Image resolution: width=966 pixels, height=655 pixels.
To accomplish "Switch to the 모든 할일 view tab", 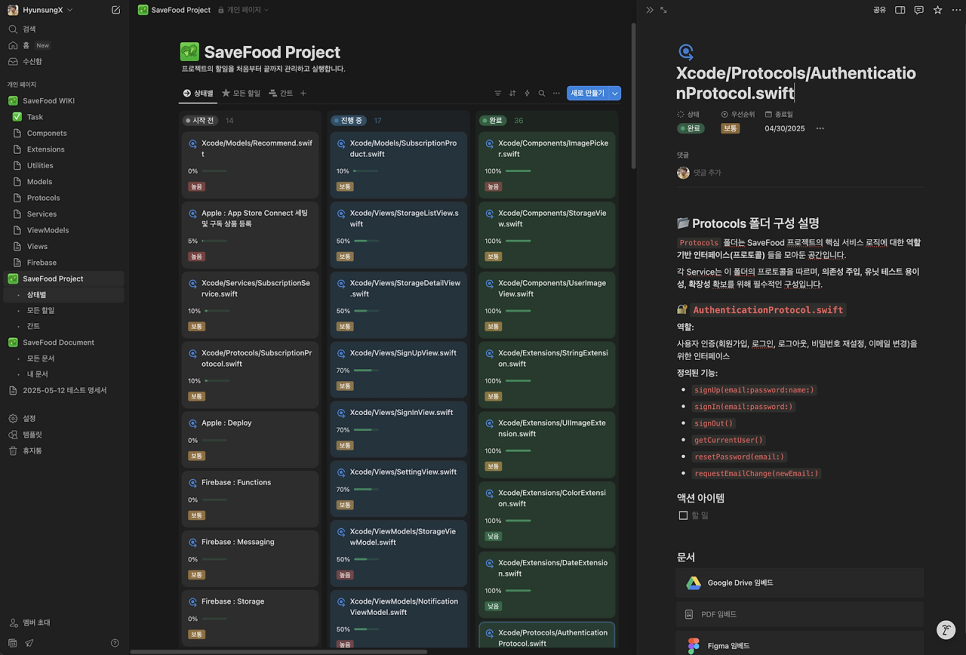I will pos(241,93).
